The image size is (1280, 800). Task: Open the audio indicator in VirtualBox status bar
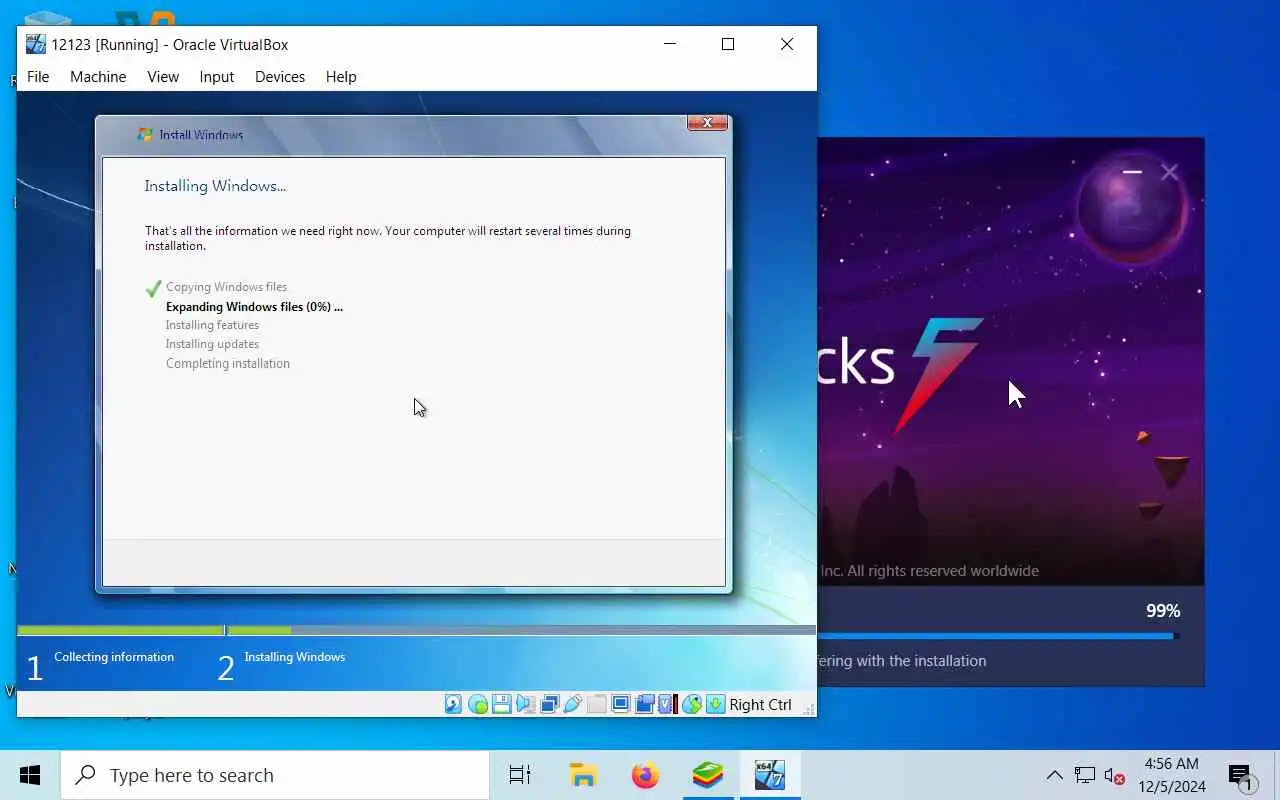click(525, 704)
